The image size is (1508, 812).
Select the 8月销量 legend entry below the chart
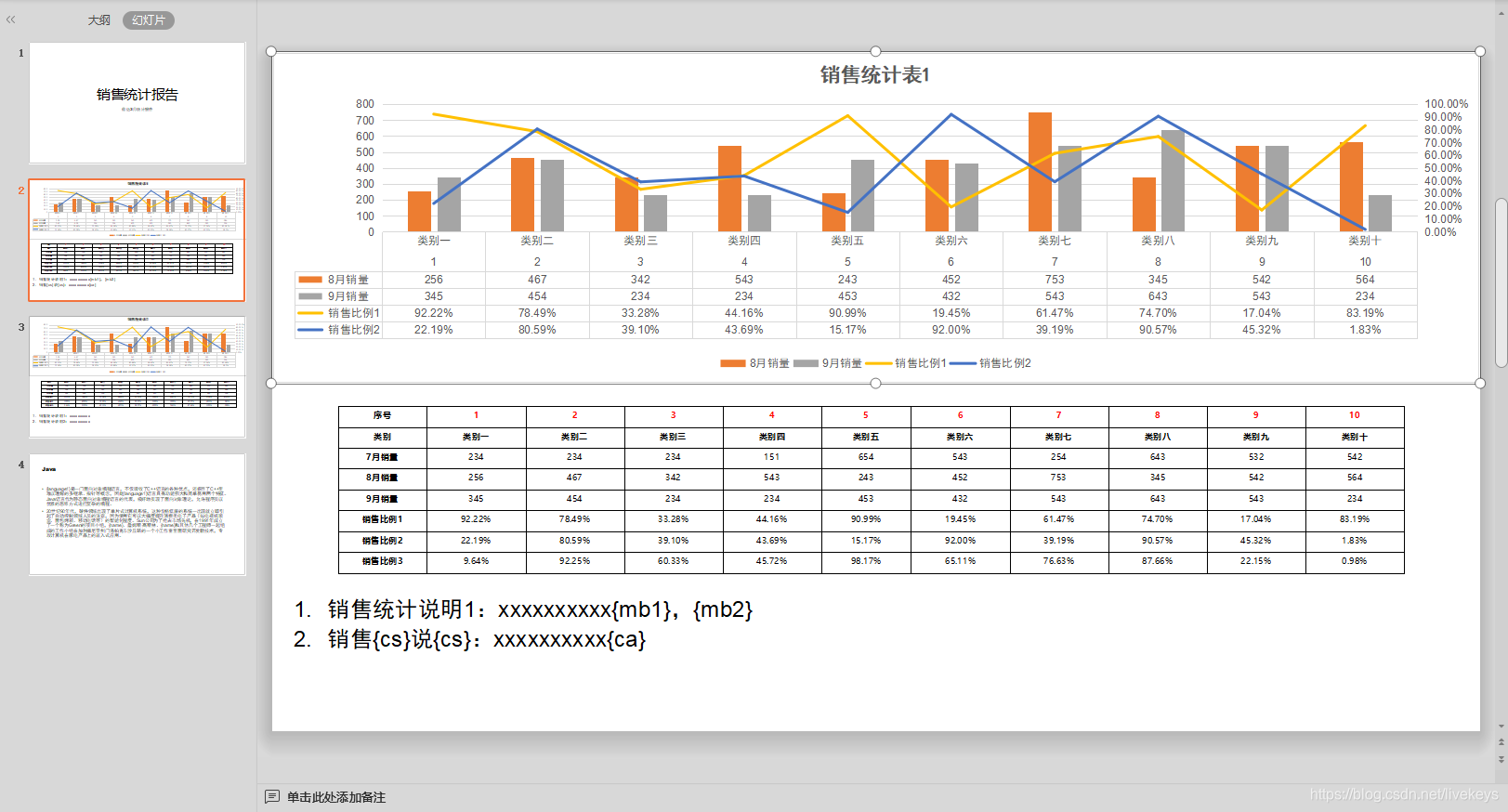pos(754,363)
